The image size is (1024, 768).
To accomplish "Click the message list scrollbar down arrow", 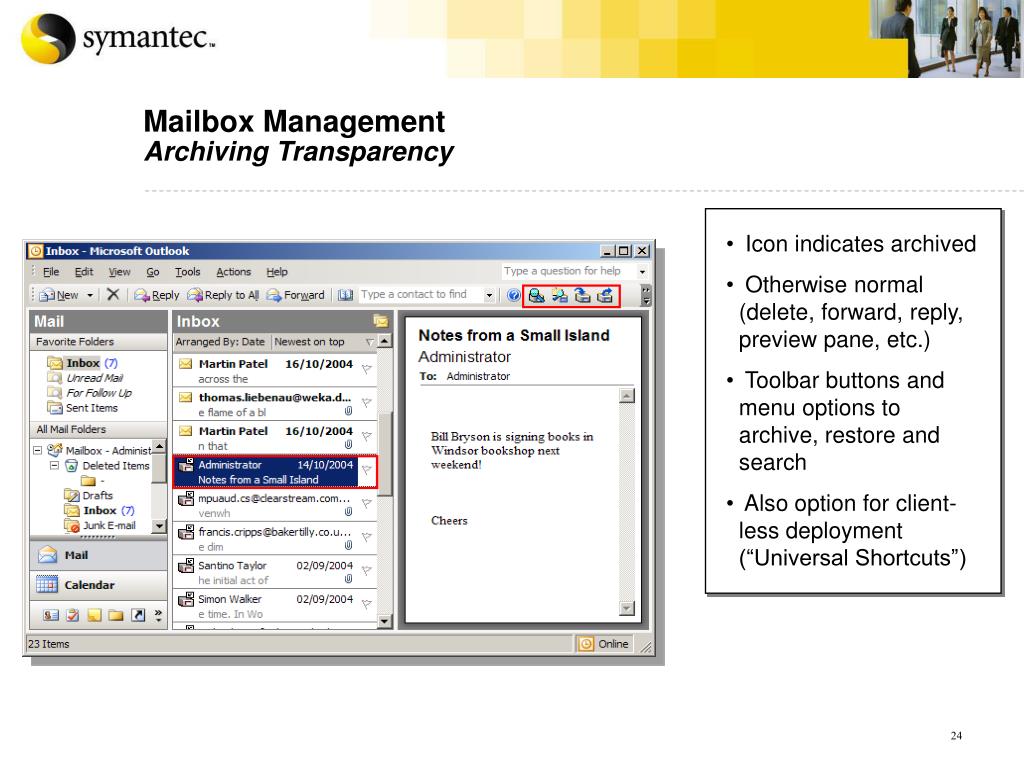I will [385, 621].
